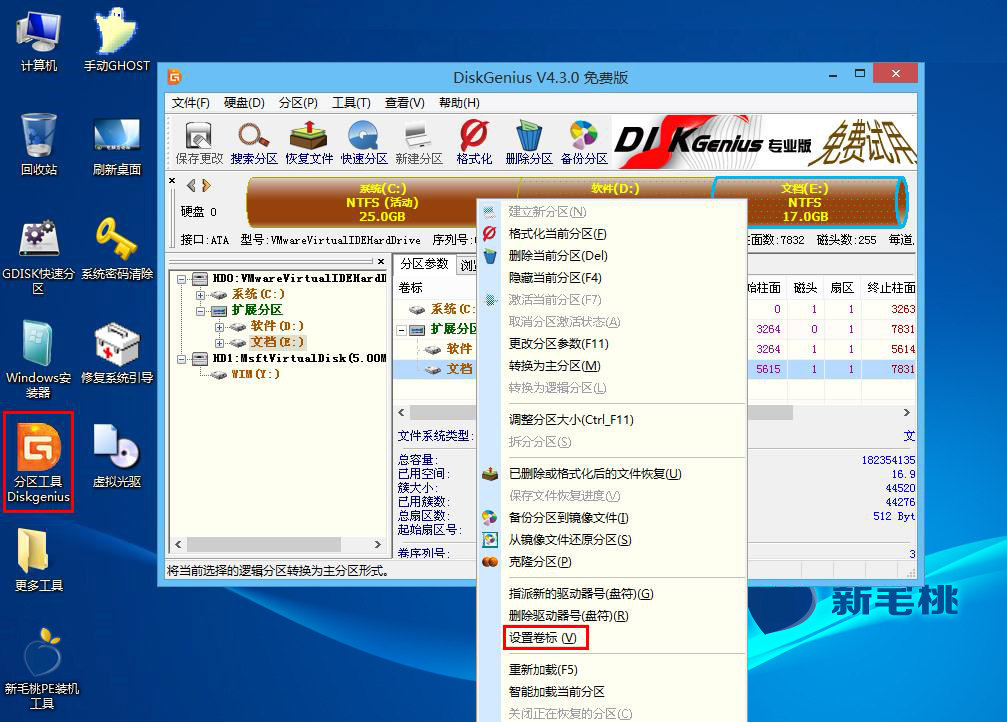Choose 格式化当前分区(F) in context menu
The height and width of the screenshot is (722, 1007).
(611, 234)
